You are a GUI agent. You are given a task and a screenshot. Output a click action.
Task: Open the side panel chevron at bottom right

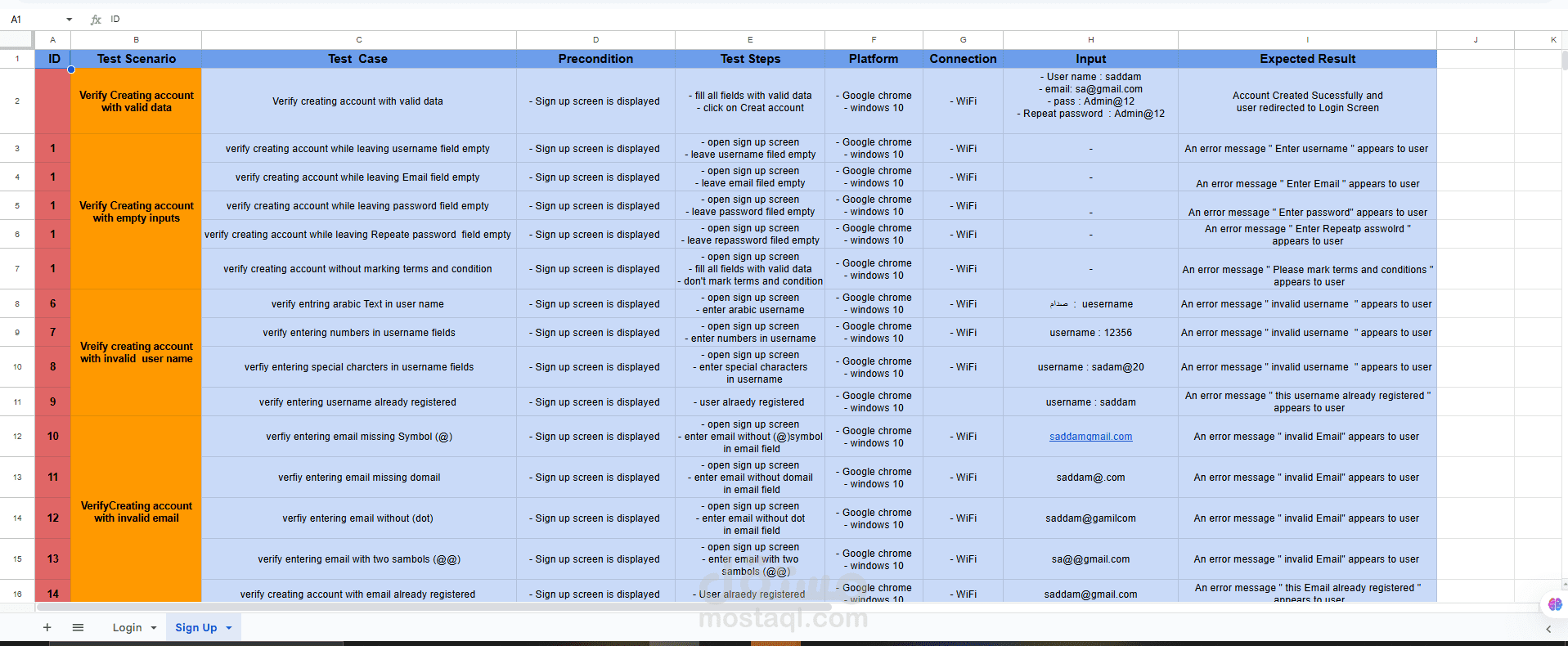[x=1548, y=629]
